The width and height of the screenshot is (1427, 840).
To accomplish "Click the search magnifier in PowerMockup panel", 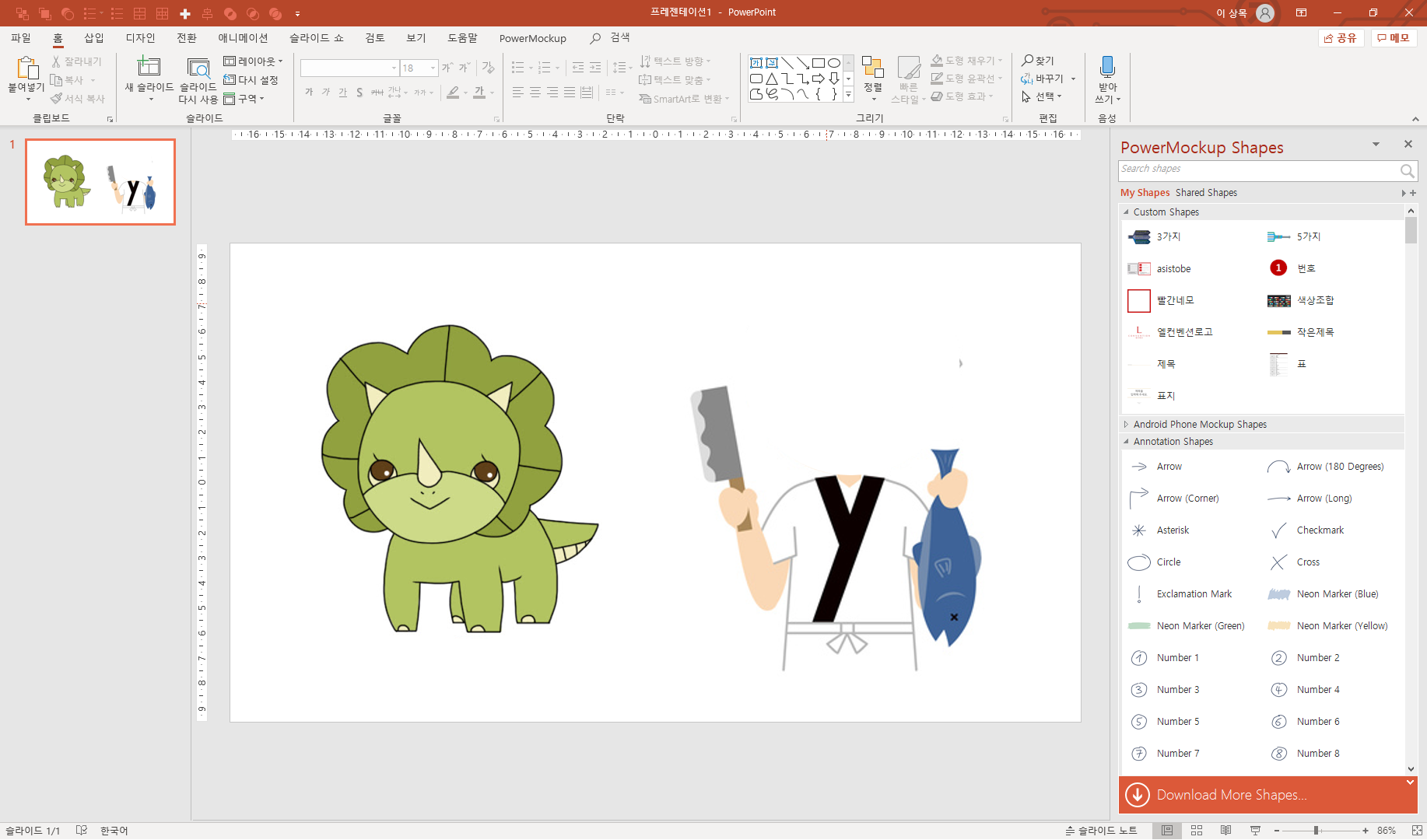I will click(x=1407, y=170).
